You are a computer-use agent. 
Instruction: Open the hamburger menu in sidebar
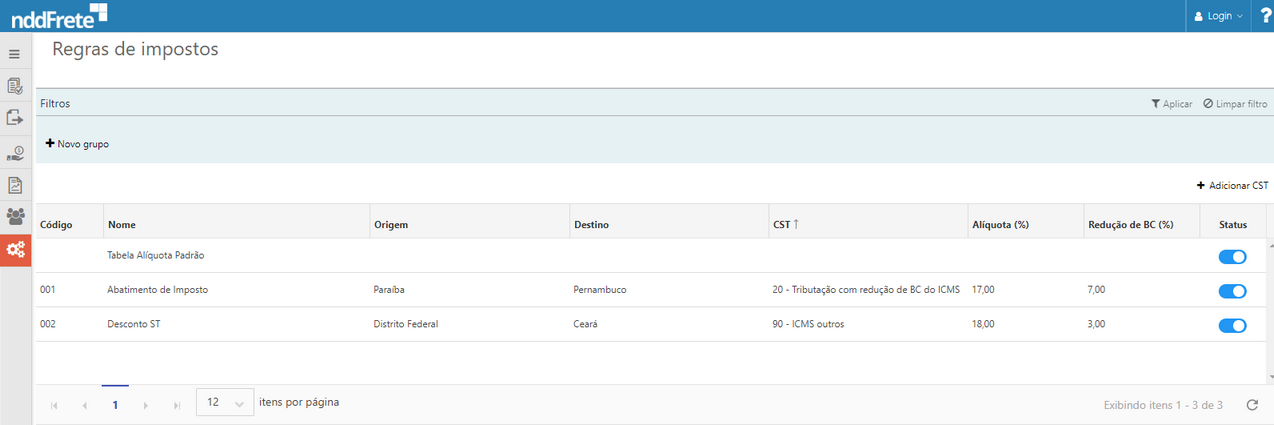click(x=15, y=54)
